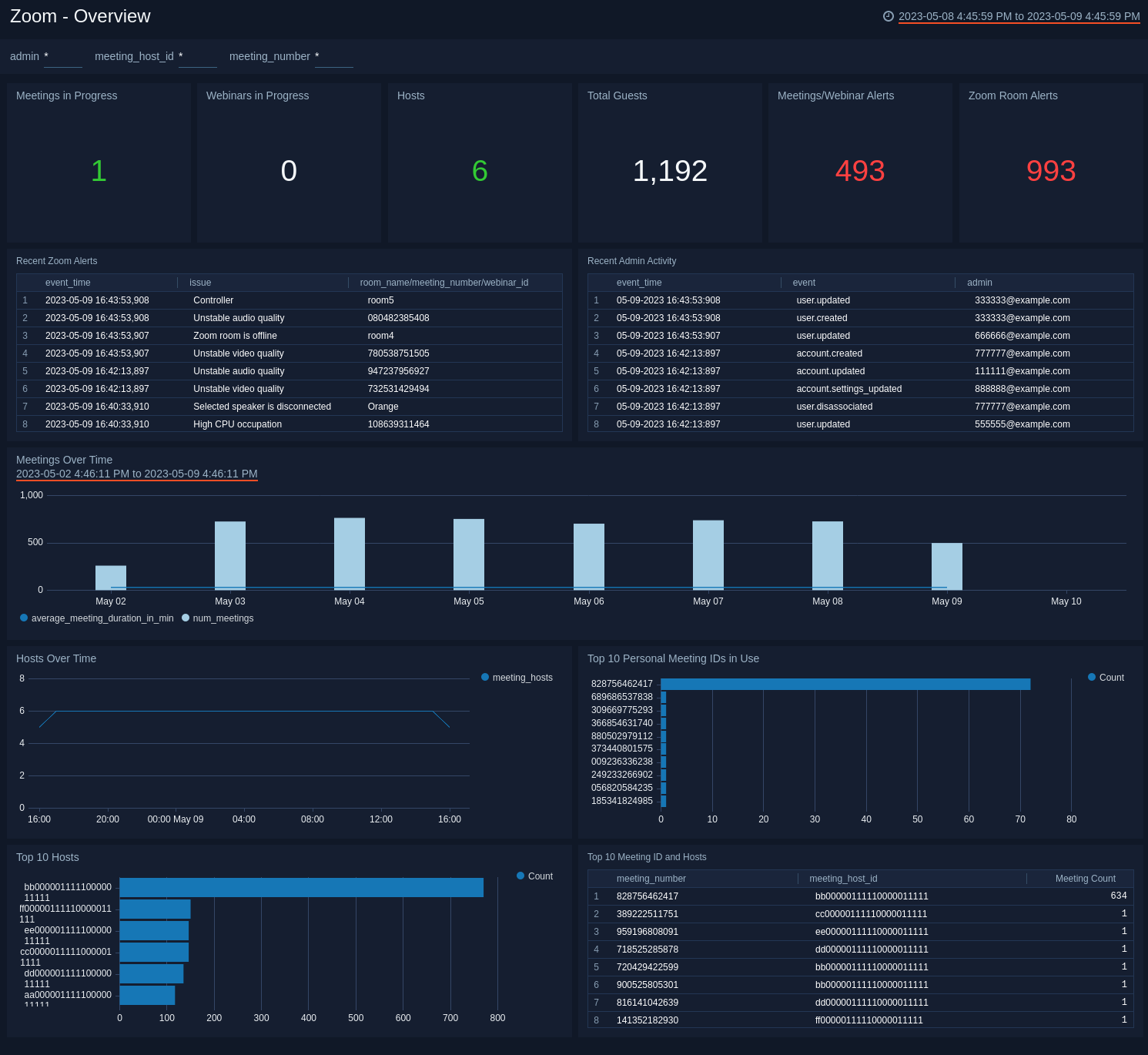Toggle the num_meetings series in the legend
Image resolution: width=1148 pixels, height=1055 pixels.
tap(223, 618)
